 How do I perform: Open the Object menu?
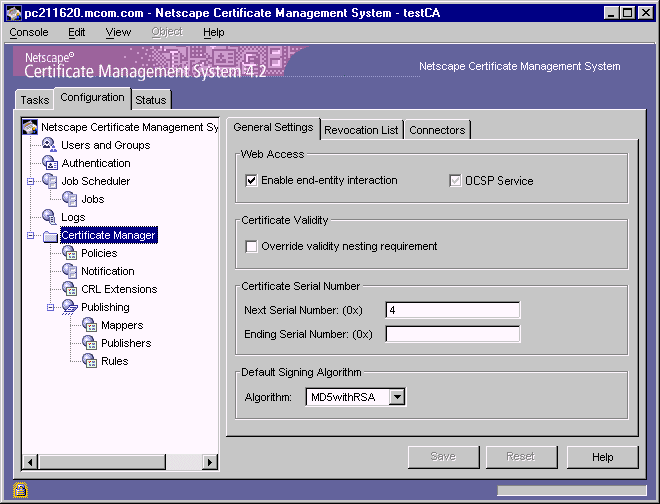[167, 32]
